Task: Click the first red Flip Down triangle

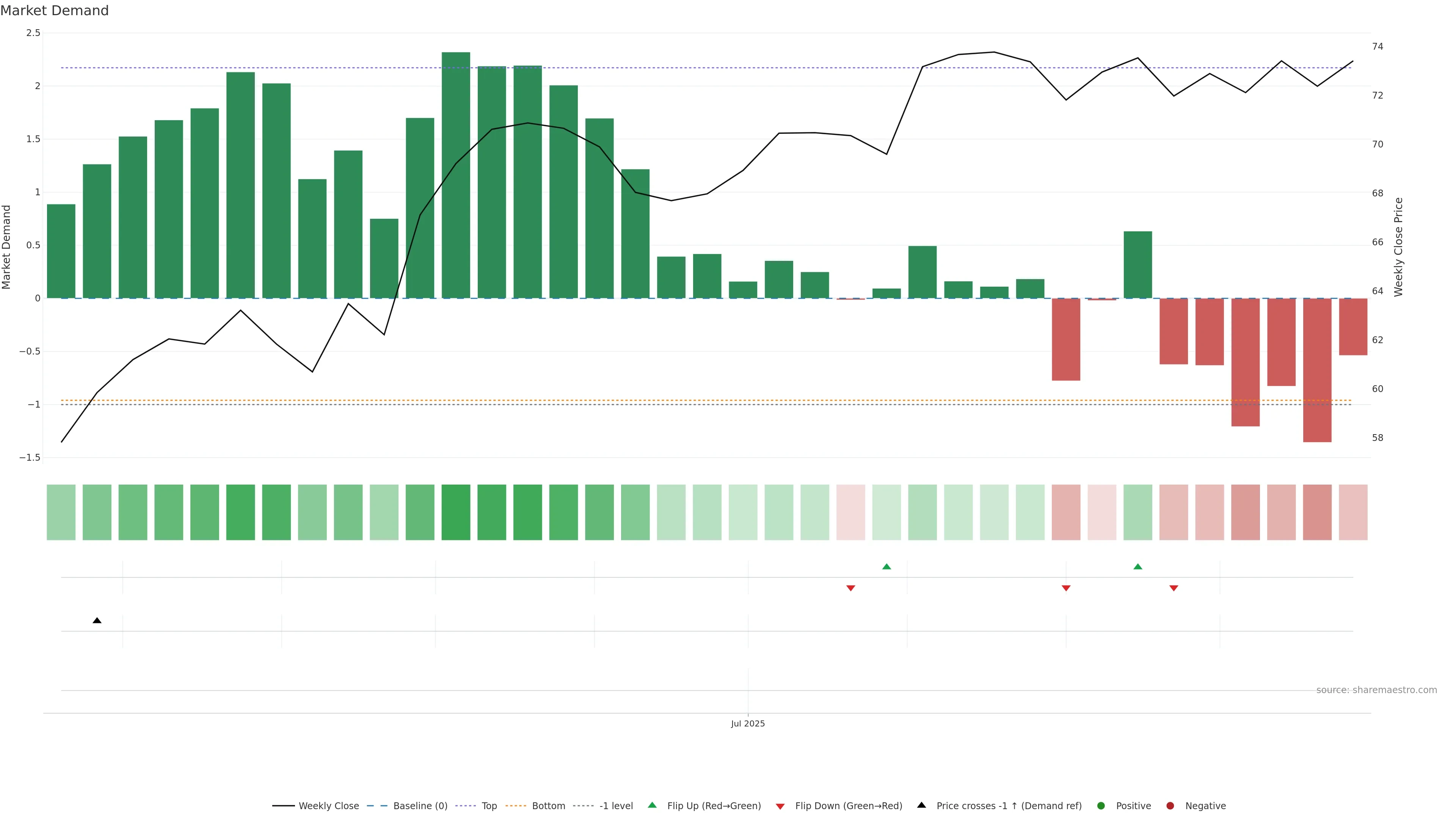Action: [850, 588]
